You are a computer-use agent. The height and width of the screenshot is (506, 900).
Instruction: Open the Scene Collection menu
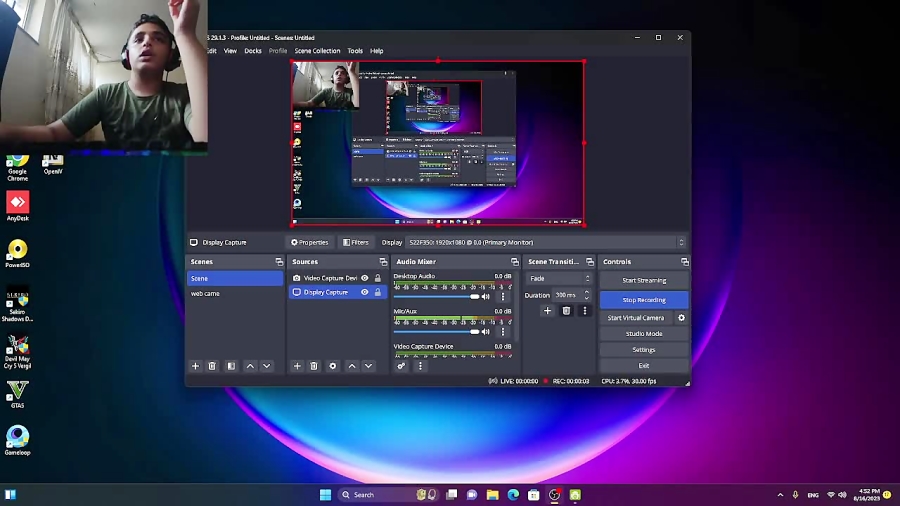pos(317,51)
